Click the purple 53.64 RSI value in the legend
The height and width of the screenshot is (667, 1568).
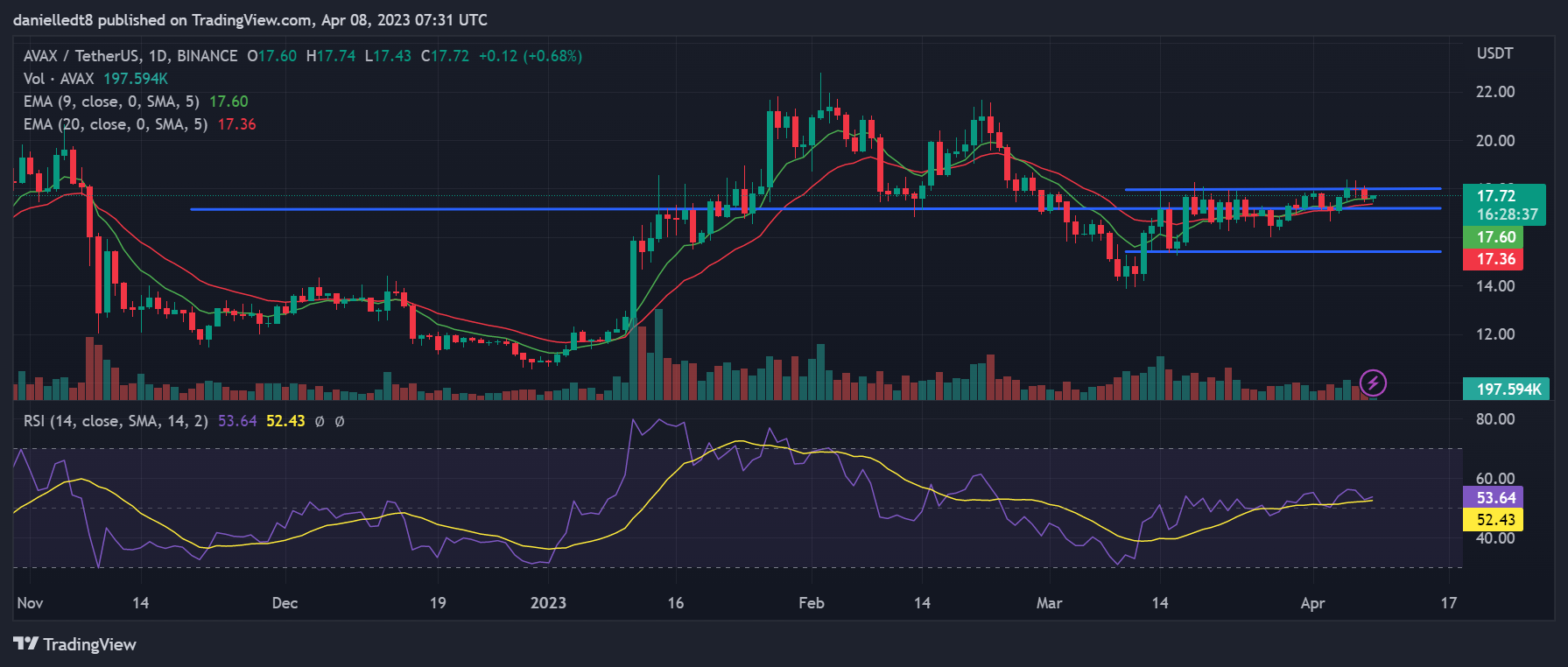click(x=237, y=421)
